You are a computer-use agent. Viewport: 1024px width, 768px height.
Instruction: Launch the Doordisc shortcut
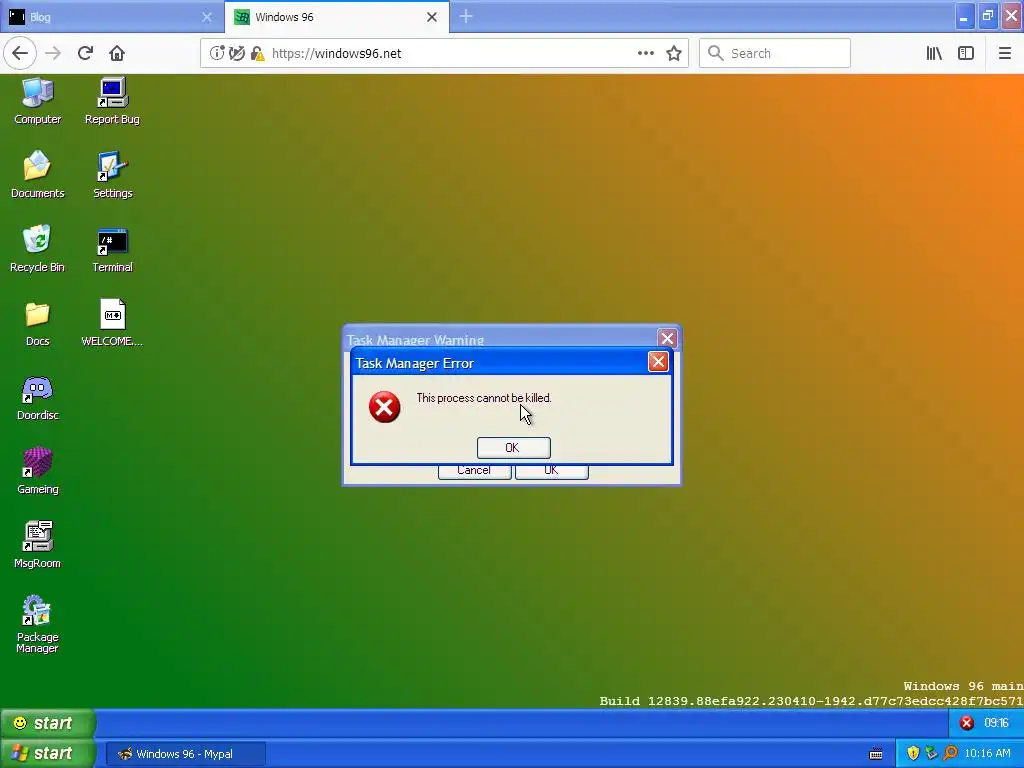pyautogui.click(x=37, y=397)
